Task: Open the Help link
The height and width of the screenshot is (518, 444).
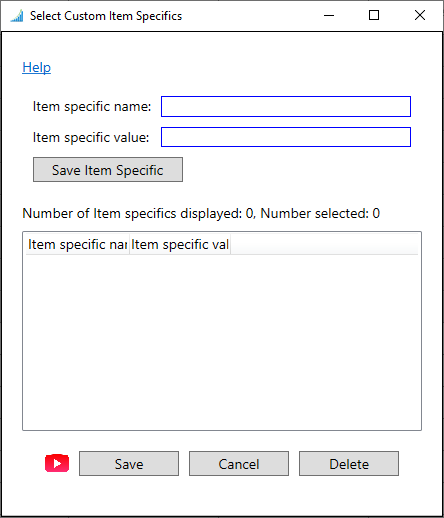Action: click(x=37, y=67)
